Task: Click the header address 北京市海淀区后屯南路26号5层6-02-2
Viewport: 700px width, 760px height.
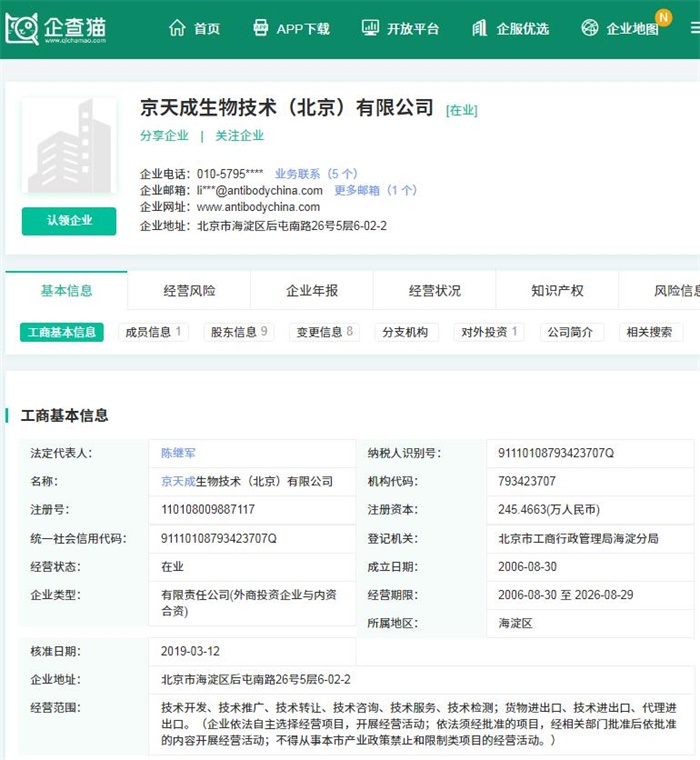Action: pos(292,226)
